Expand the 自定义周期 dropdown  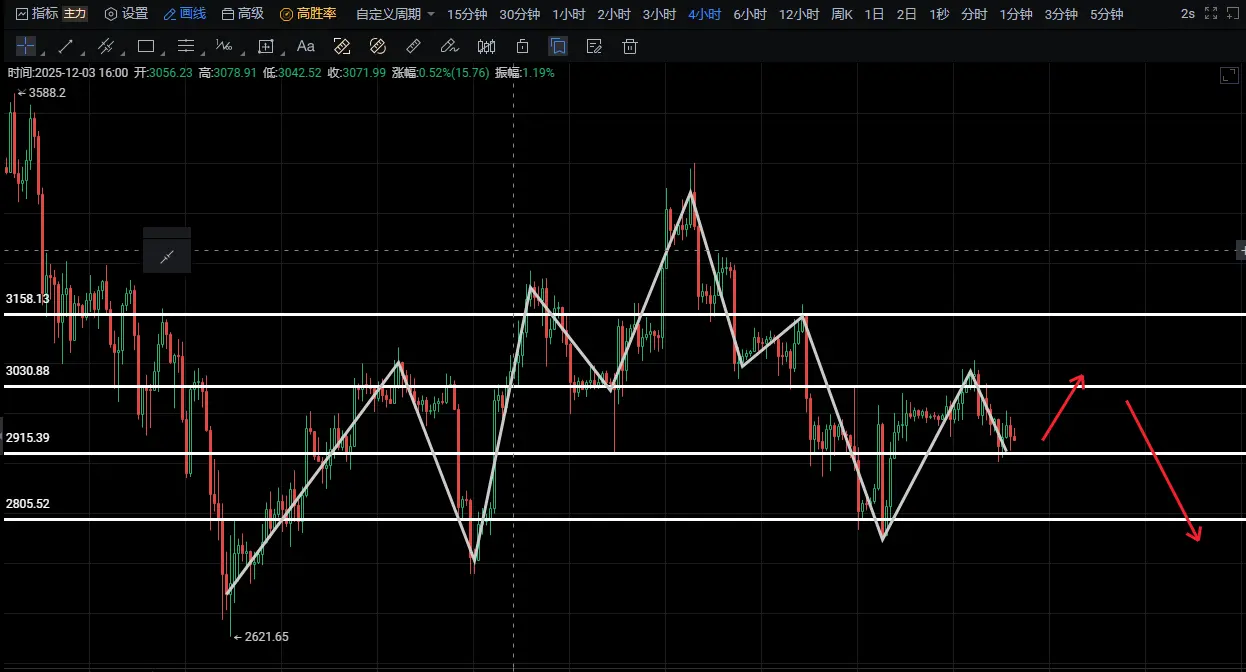coord(395,14)
